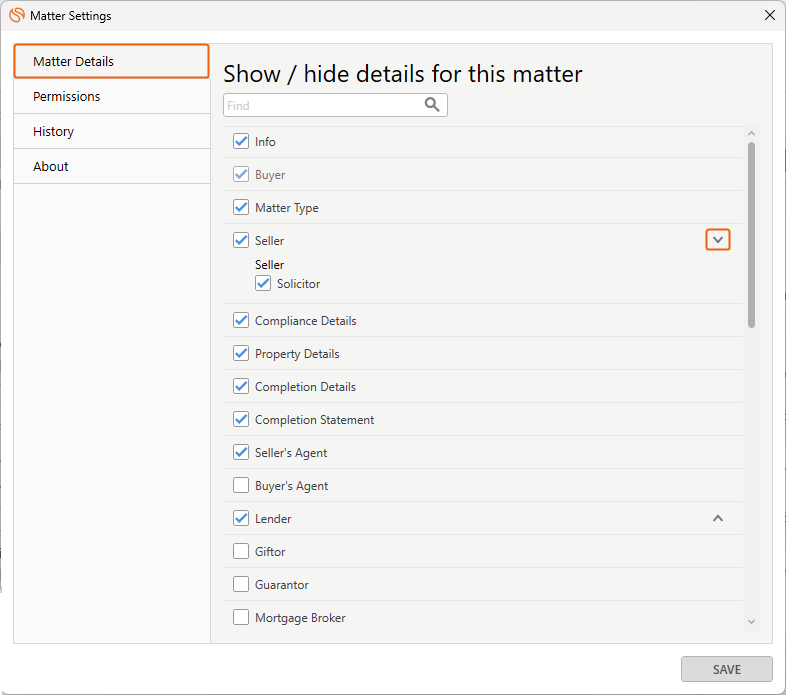Collapse the Seller section chevron

(718, 240)
